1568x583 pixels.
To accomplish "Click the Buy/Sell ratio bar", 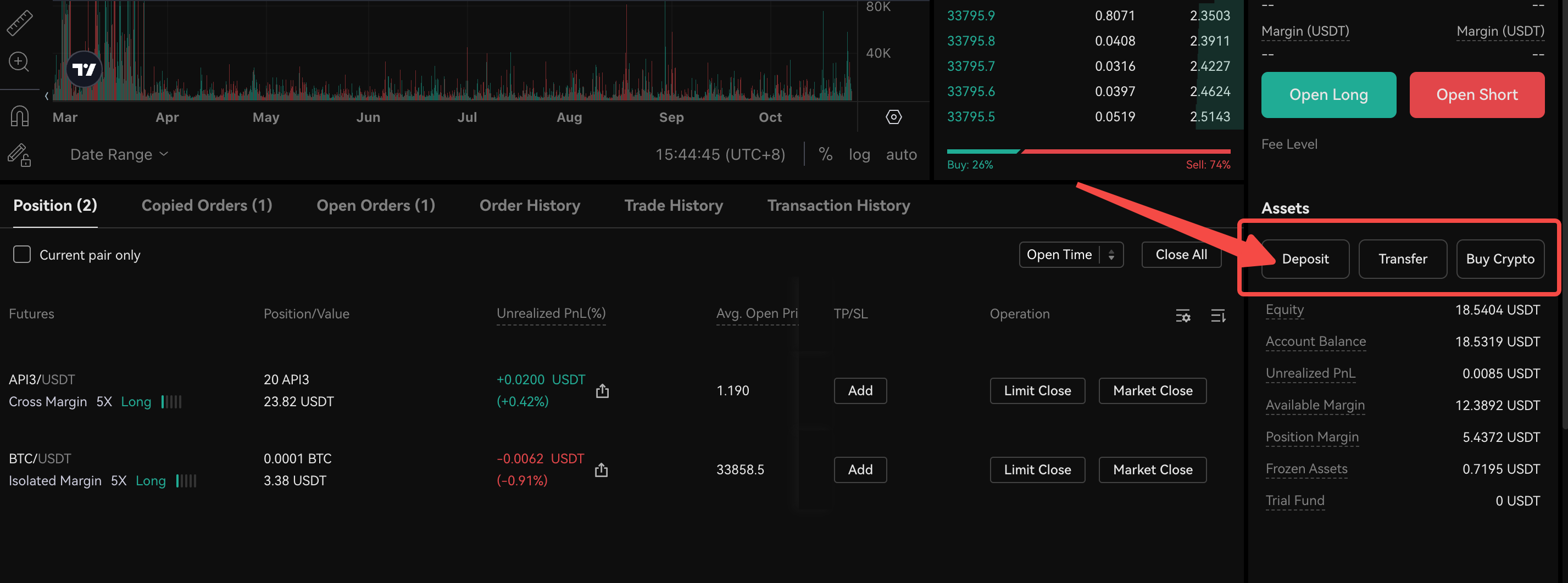I will point(1088,152).
